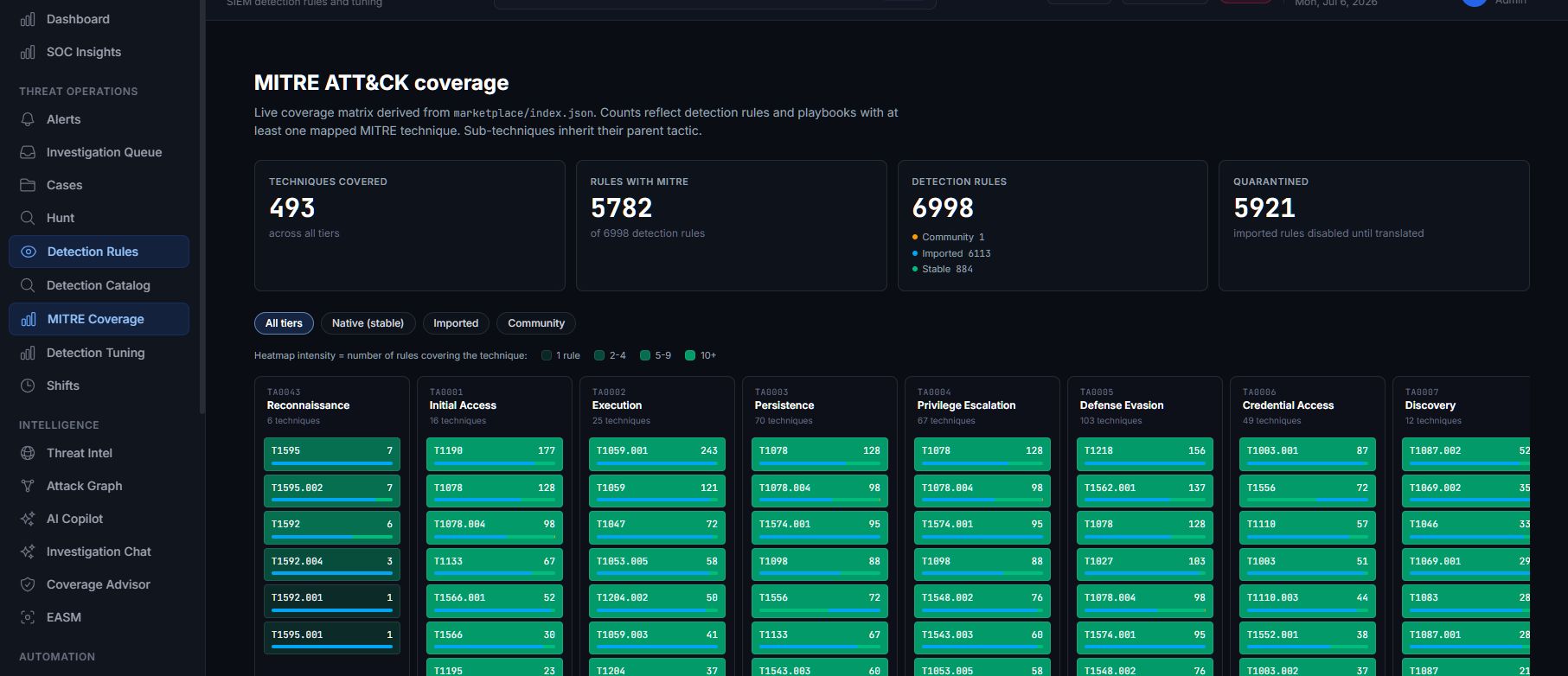
Task: Click technique T1574.001 in Persistence
Action: click(x=820, y=527)
